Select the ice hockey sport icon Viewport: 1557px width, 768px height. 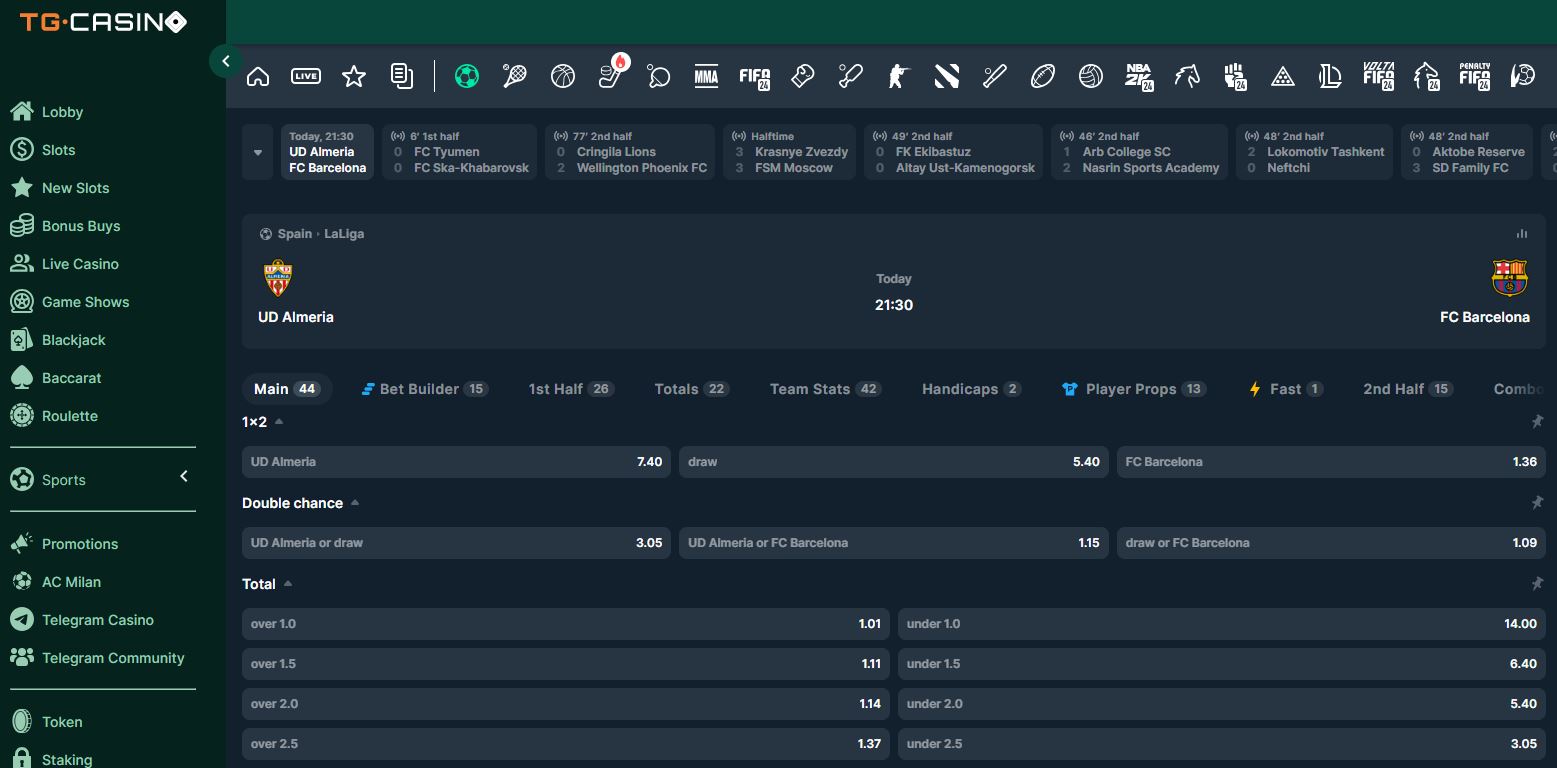(x=611, y=76)
